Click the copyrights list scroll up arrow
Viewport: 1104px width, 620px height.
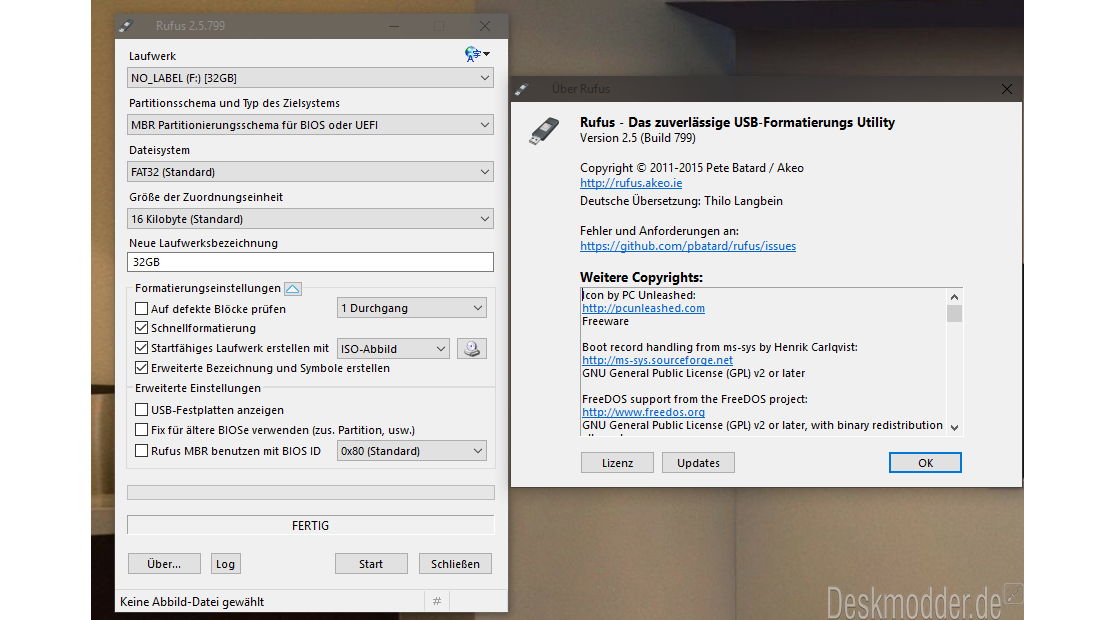954,296
